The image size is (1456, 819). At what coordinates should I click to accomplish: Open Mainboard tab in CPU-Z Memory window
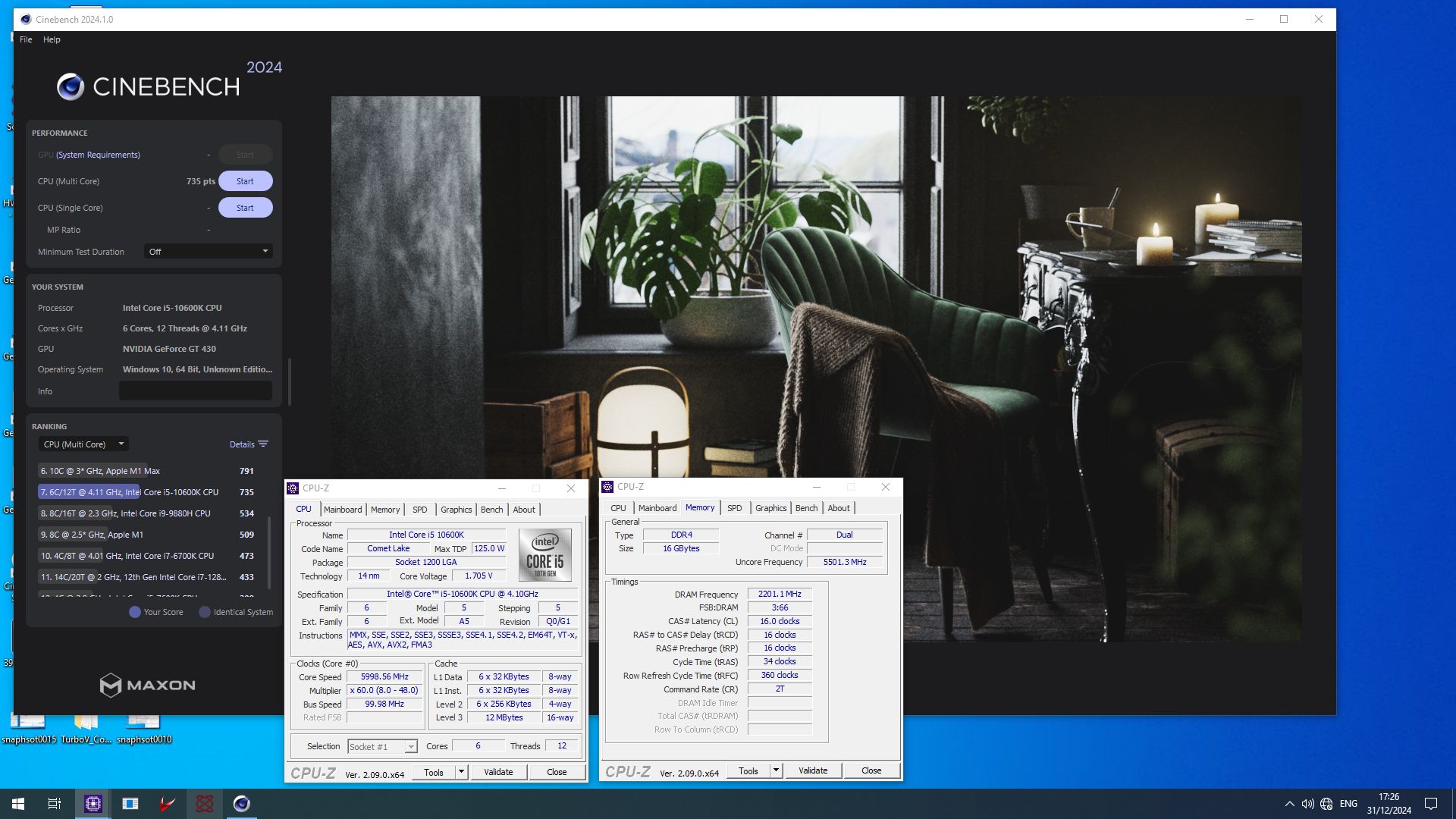click(657, 508)
